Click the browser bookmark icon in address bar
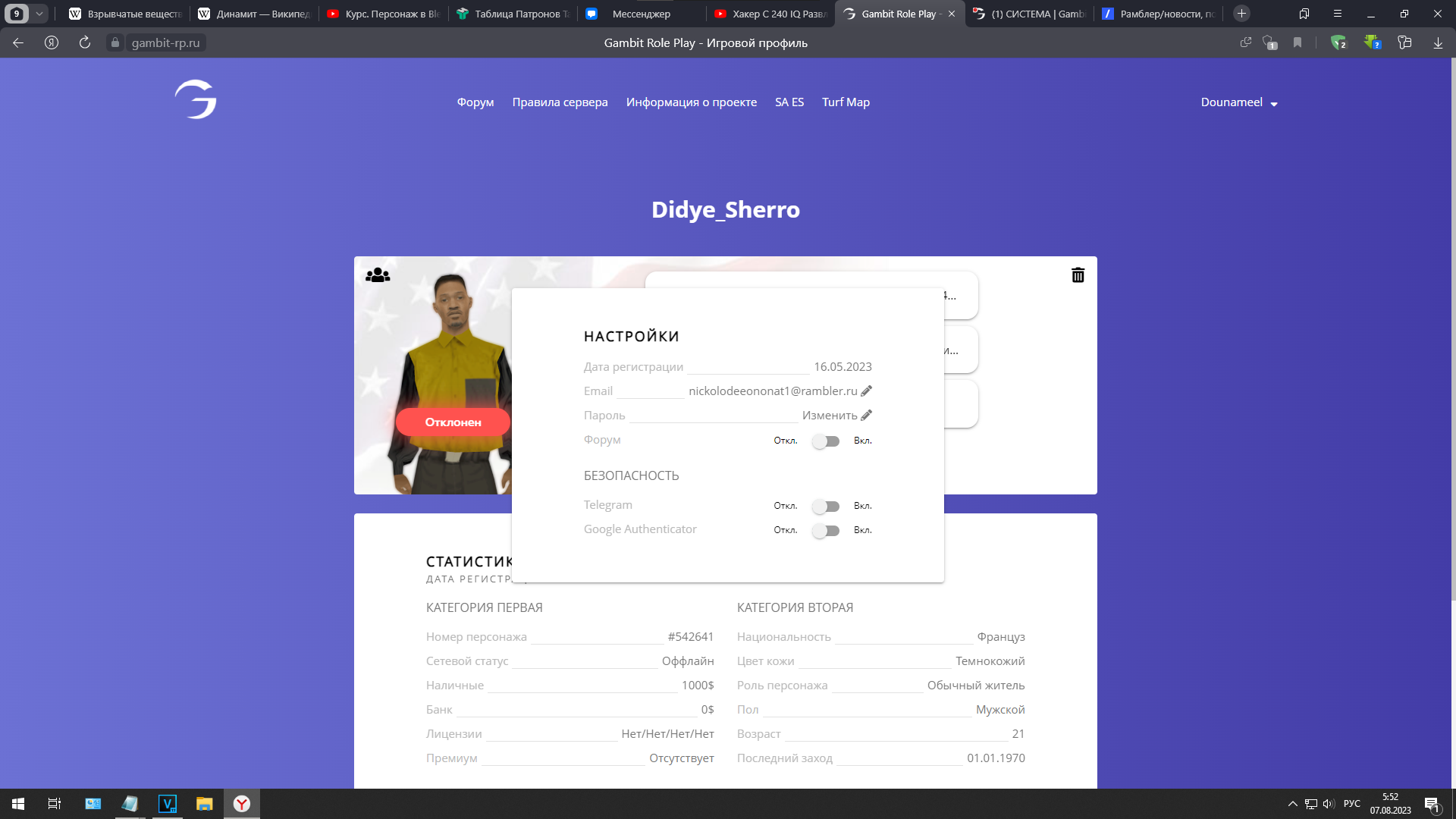 [x=1298, y=43]
